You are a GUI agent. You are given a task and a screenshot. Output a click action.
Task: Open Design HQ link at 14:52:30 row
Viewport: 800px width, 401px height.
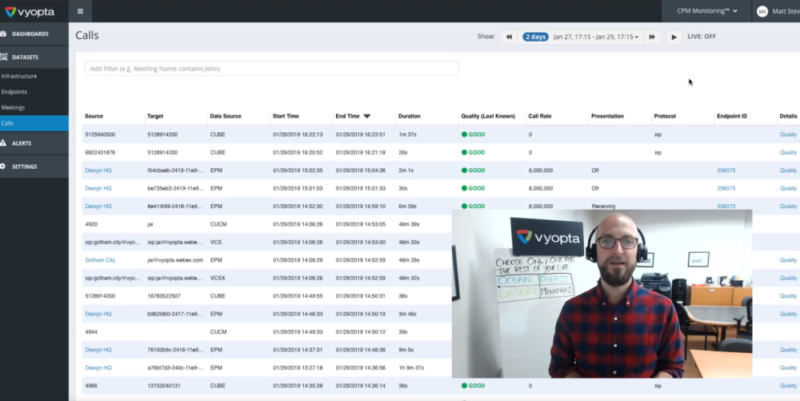[98, 206]
